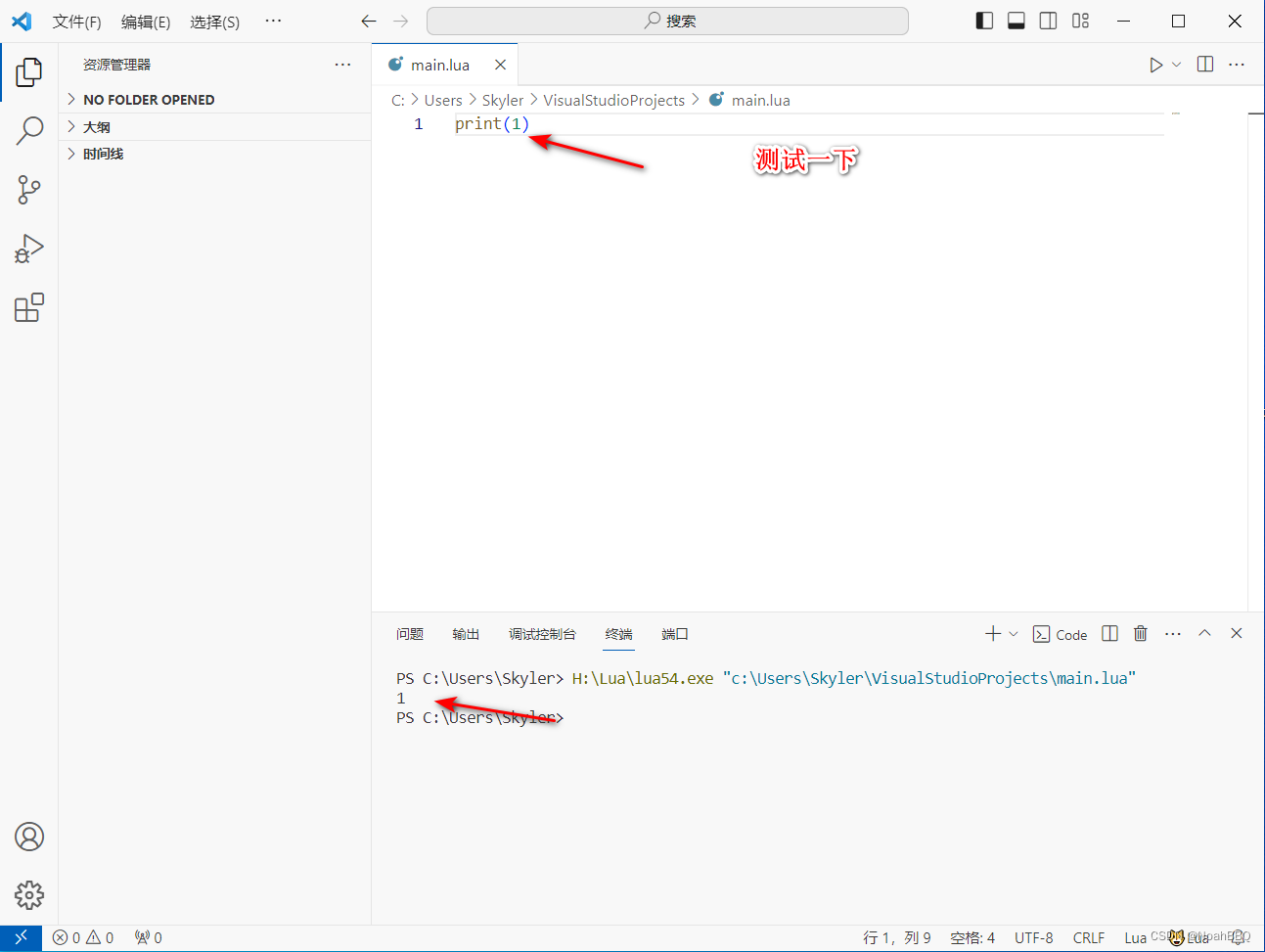The height and width of the screenshot is (952, 1265).
Task: Create new terminal with plus icon
Action: pos(992,634)
